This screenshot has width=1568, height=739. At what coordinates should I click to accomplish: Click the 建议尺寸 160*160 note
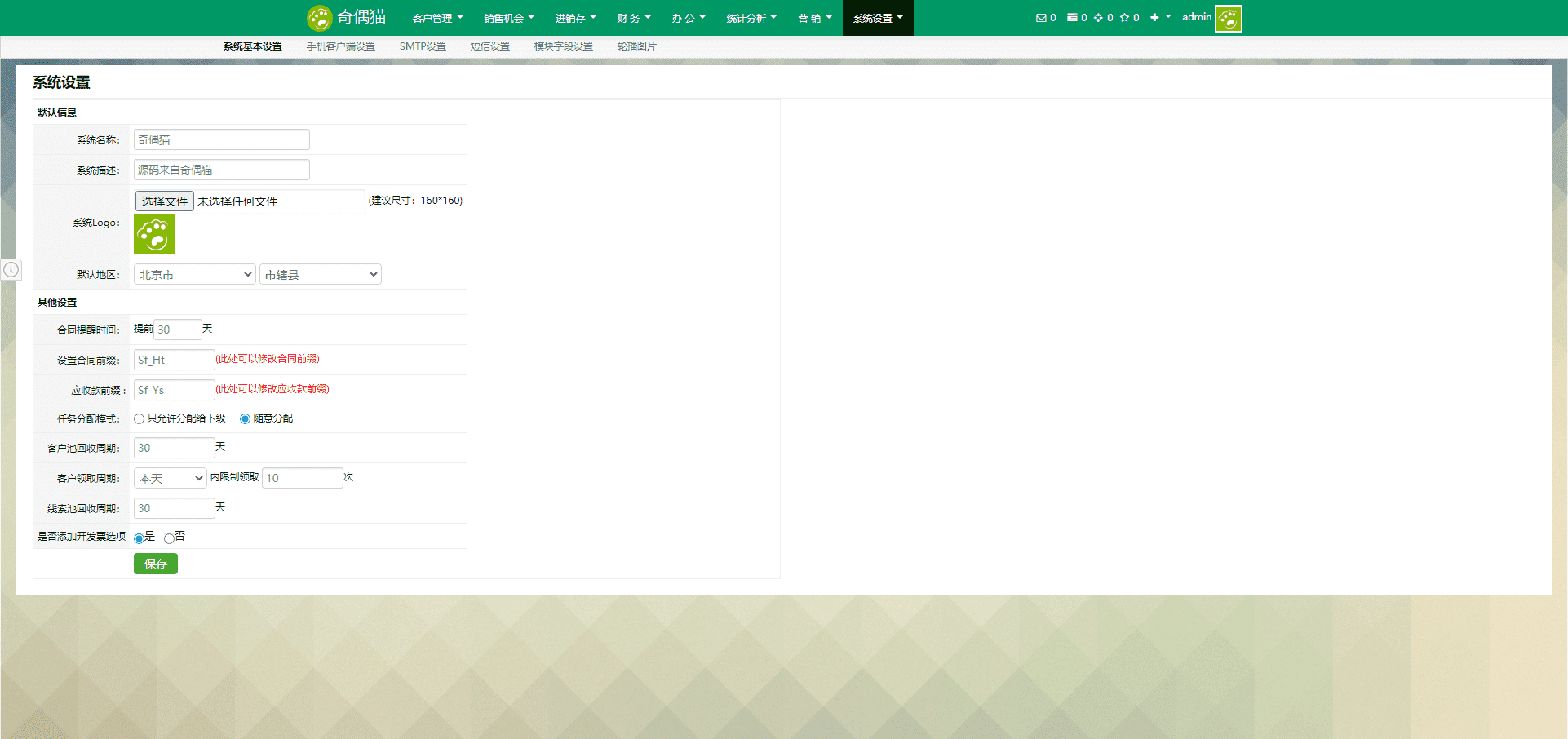[x=416, y=201]
